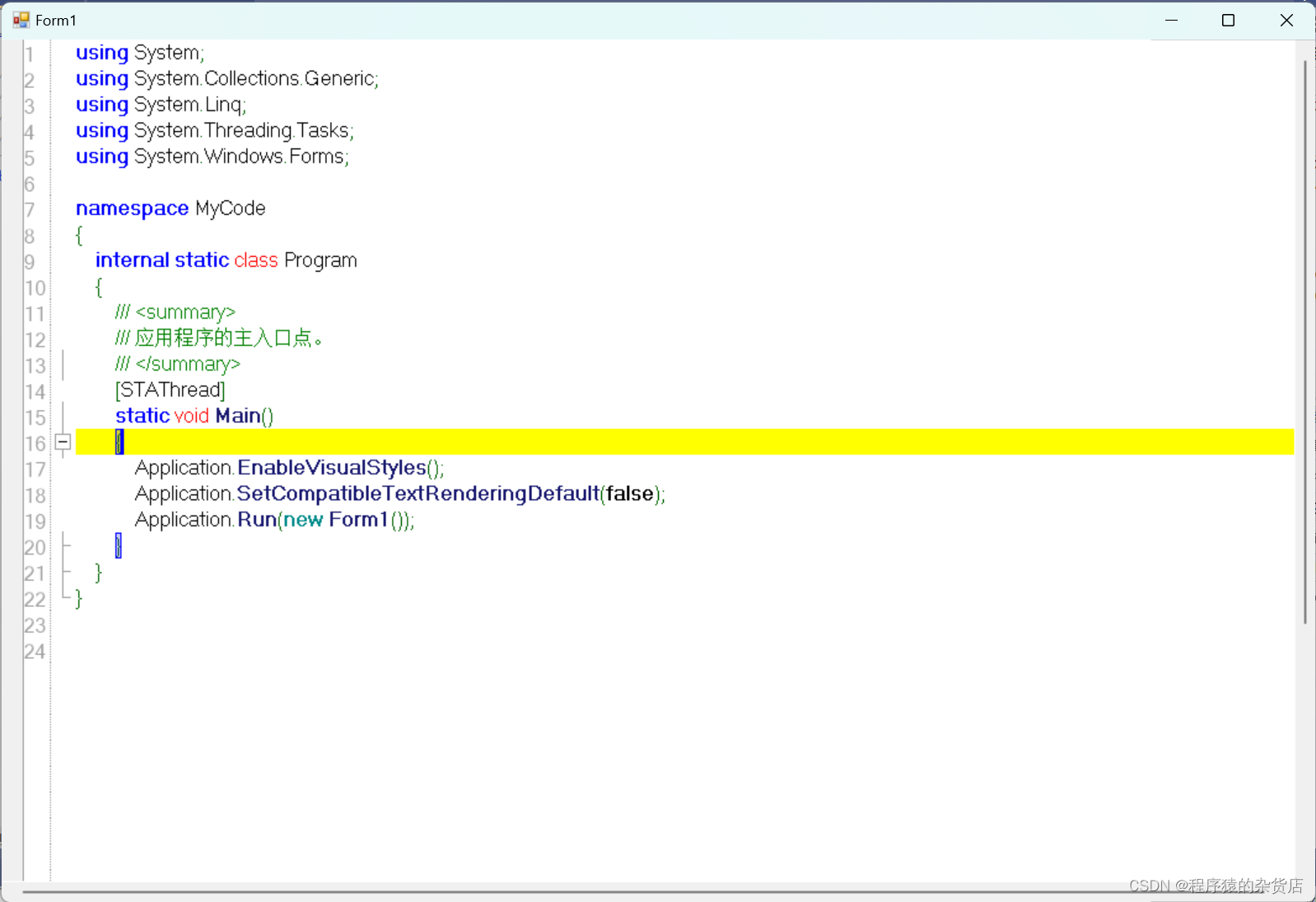Click line number 9 in the margin
The image size is (1316, 902).
click(30, 262)
